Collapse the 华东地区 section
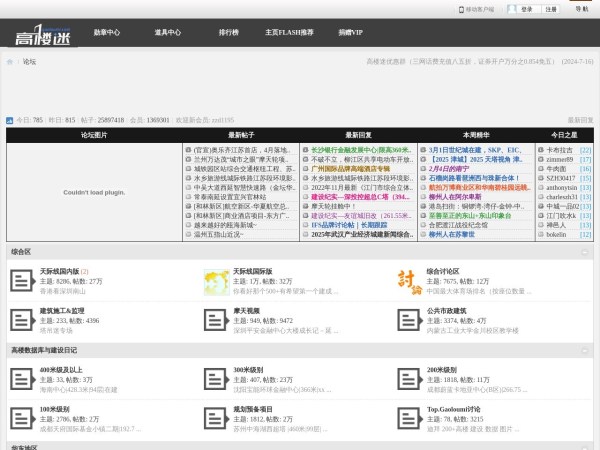Image resolution: width=600 pixels, height=450 pixels. 587,447
